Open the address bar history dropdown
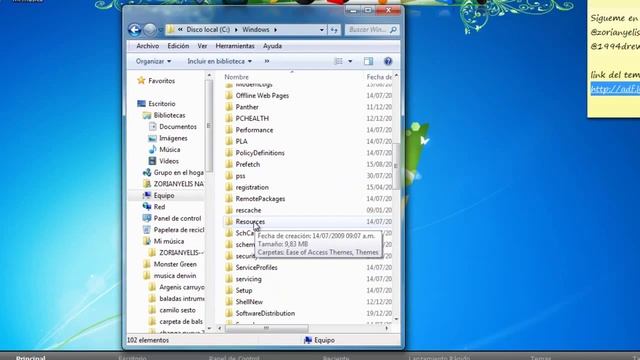 pos(322,30)
